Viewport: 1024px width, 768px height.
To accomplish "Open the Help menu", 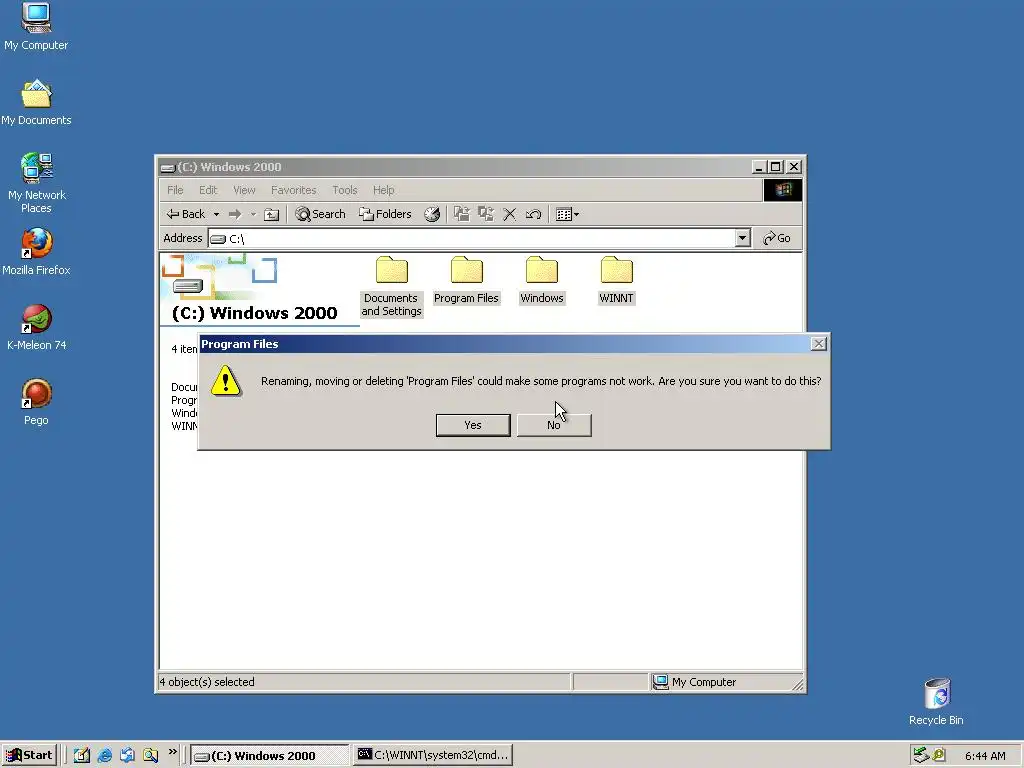I will (x=383, y=190).
